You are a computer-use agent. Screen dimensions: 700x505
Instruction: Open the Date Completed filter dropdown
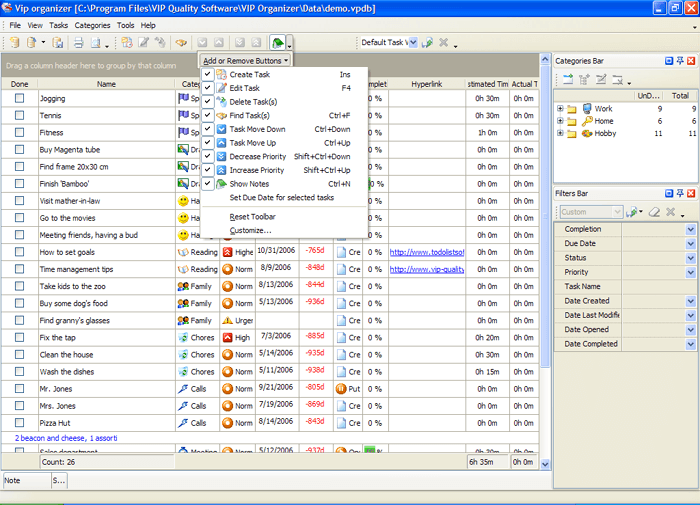coord(691,344)
